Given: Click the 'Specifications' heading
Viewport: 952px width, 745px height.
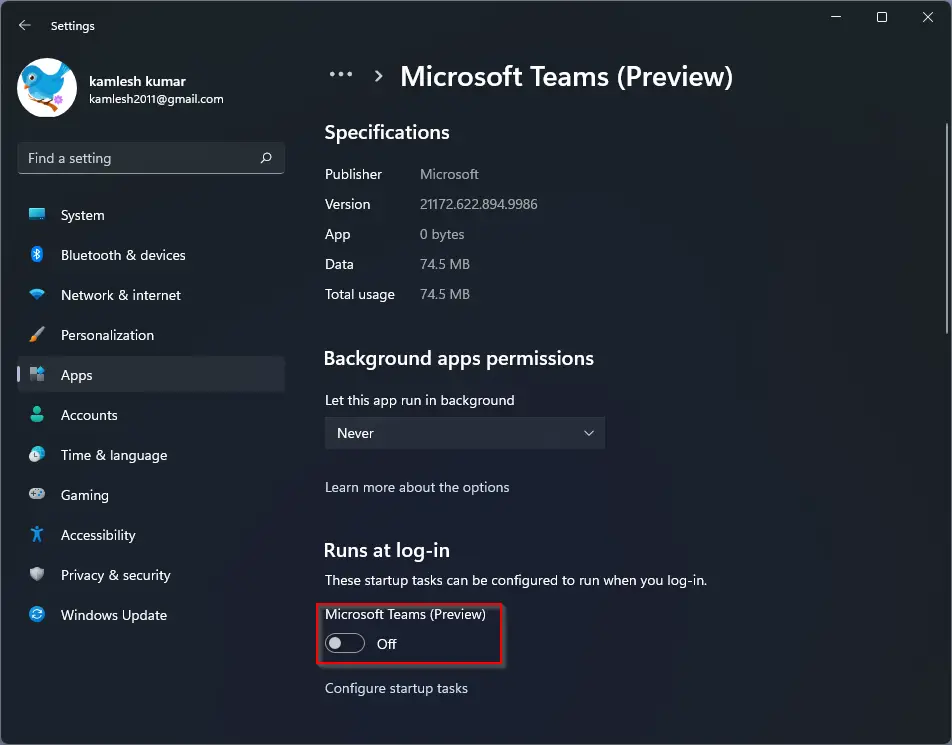Looking at the screenshot, I should [x=387, y=132].
